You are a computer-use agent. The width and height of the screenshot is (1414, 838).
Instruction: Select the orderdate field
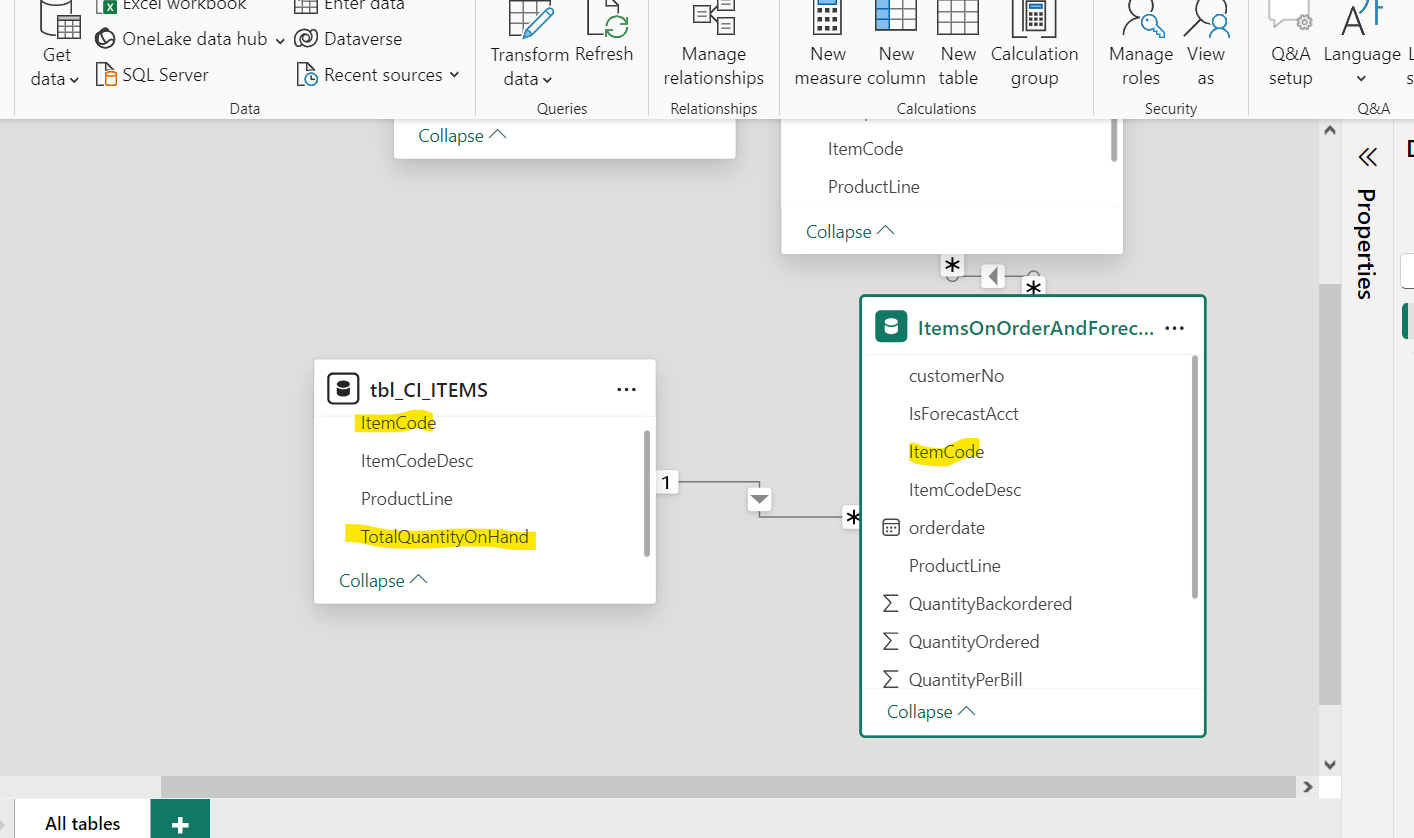click(946, 528)
